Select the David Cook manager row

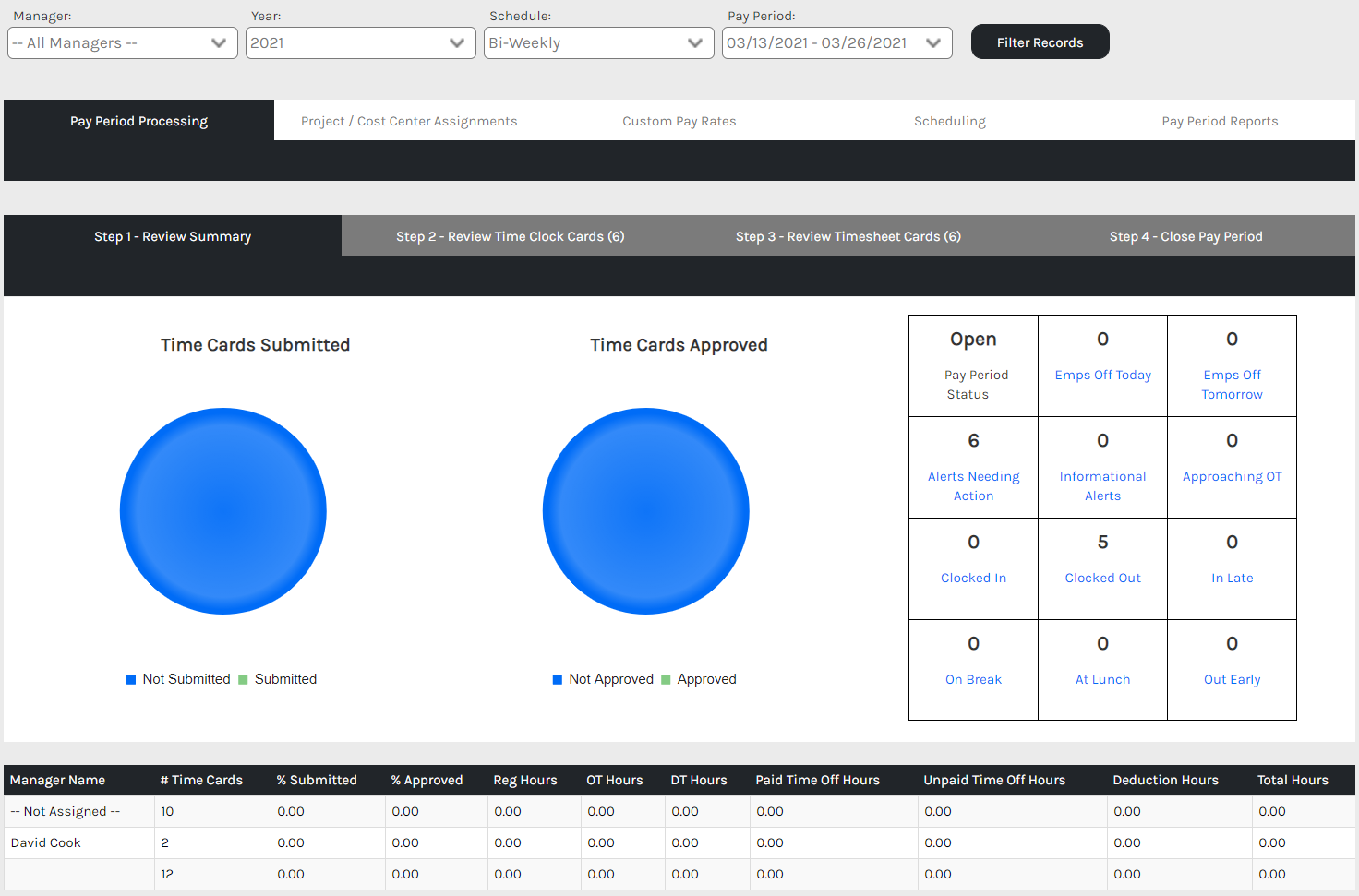point(46,842)
